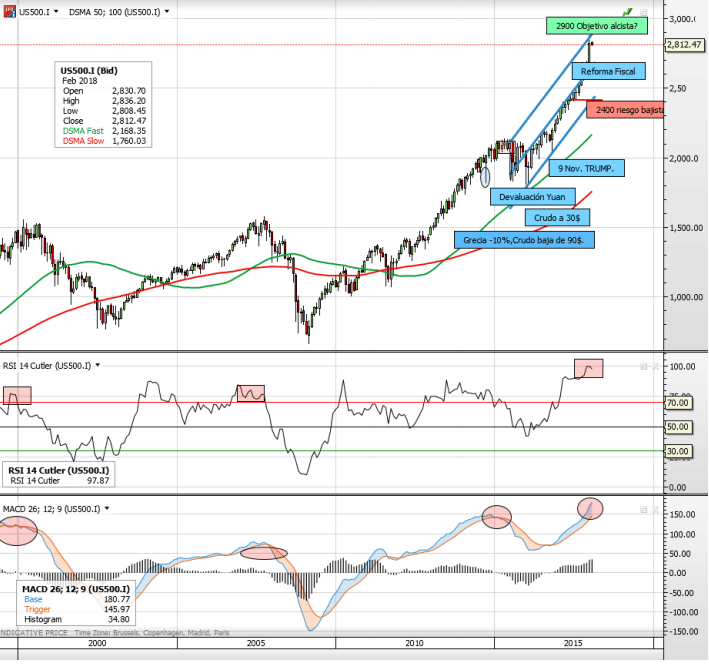Maximize the RSI panel
The image size is (709, 664).
click(643, 366)
